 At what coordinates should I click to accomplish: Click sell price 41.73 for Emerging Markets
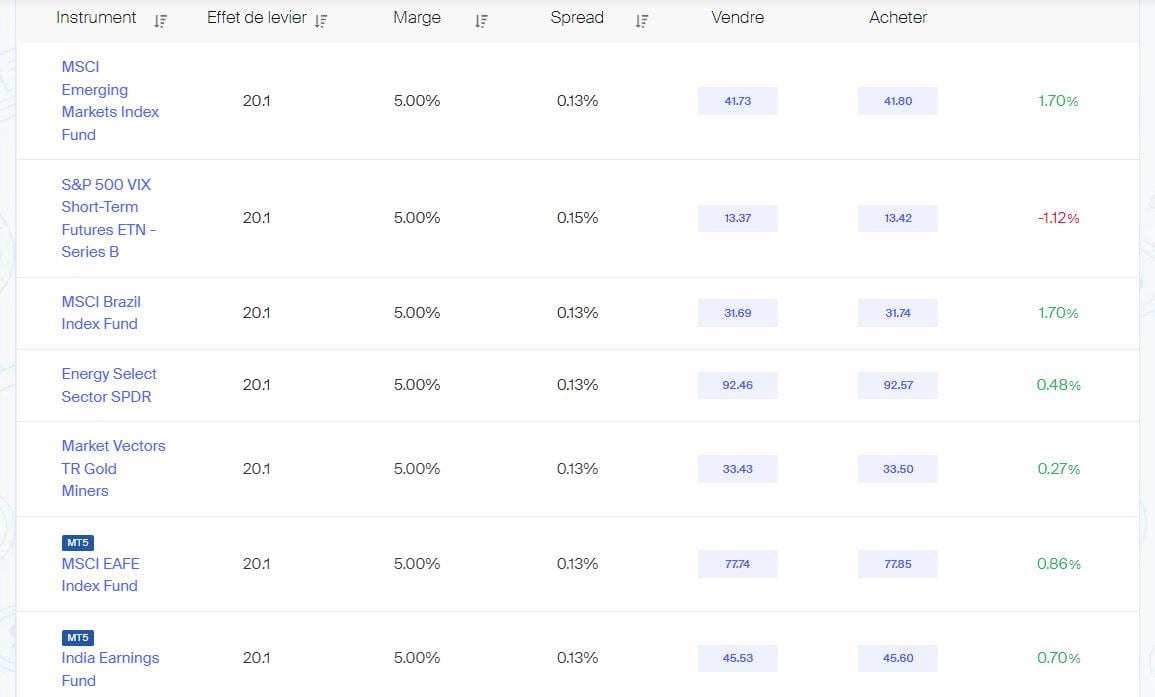tap(737, 101)
